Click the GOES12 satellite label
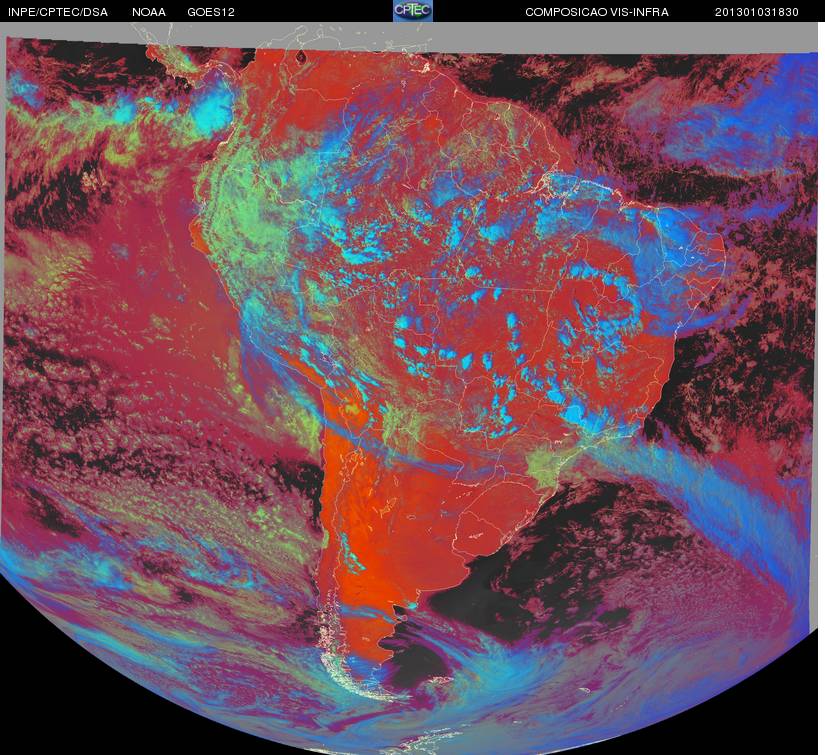 [211, 12]
